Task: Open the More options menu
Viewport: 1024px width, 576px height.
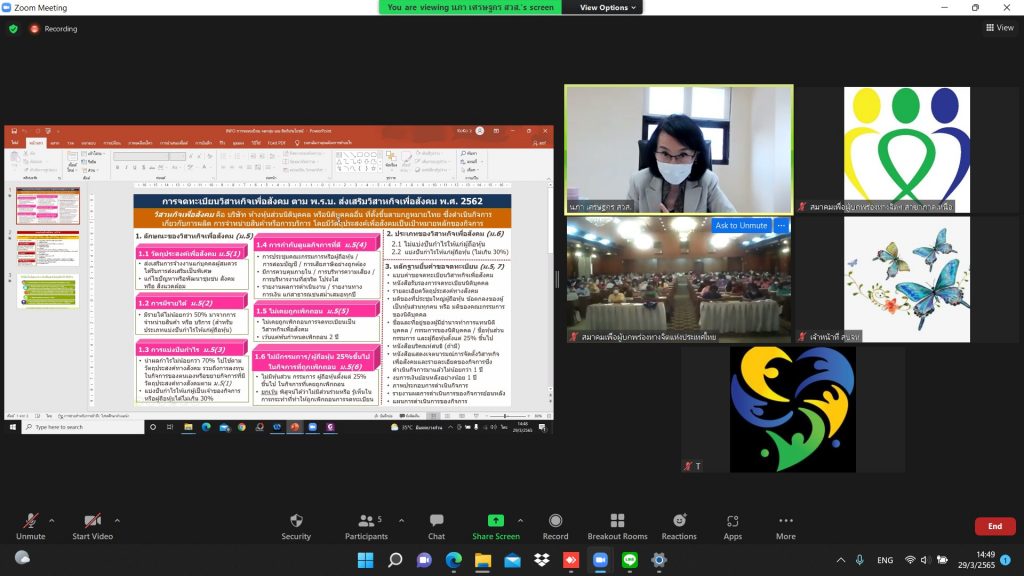Action: coord(786,521)
